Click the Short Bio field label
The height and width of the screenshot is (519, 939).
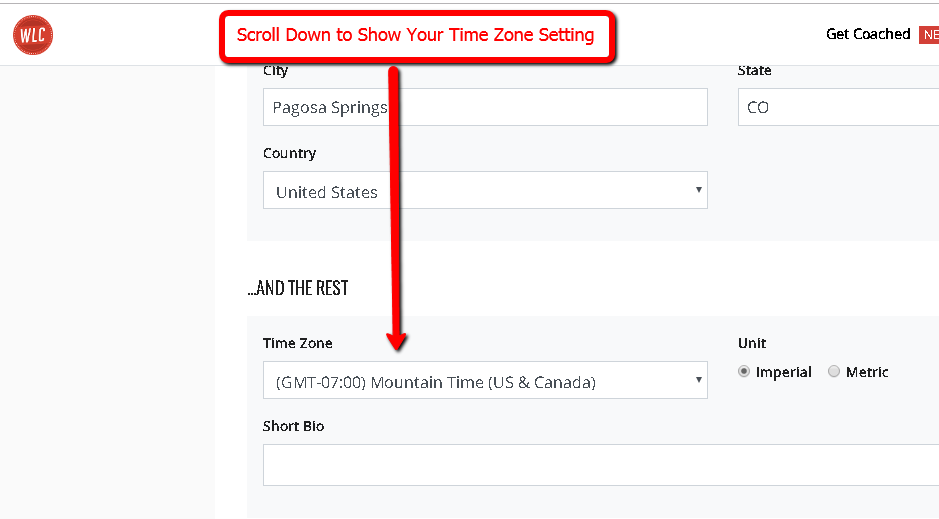coord(293,426)
